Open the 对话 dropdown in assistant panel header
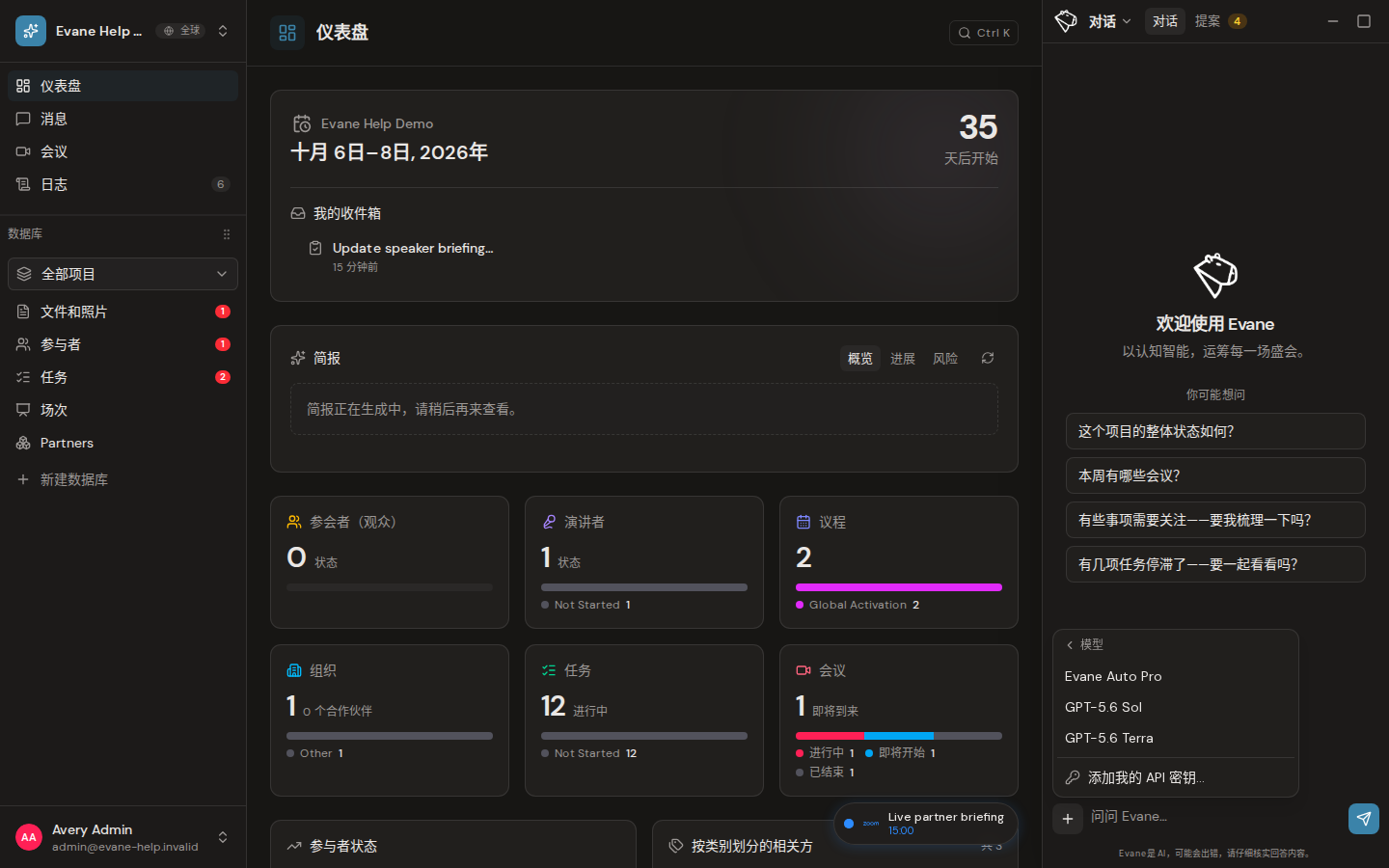 1110,21
